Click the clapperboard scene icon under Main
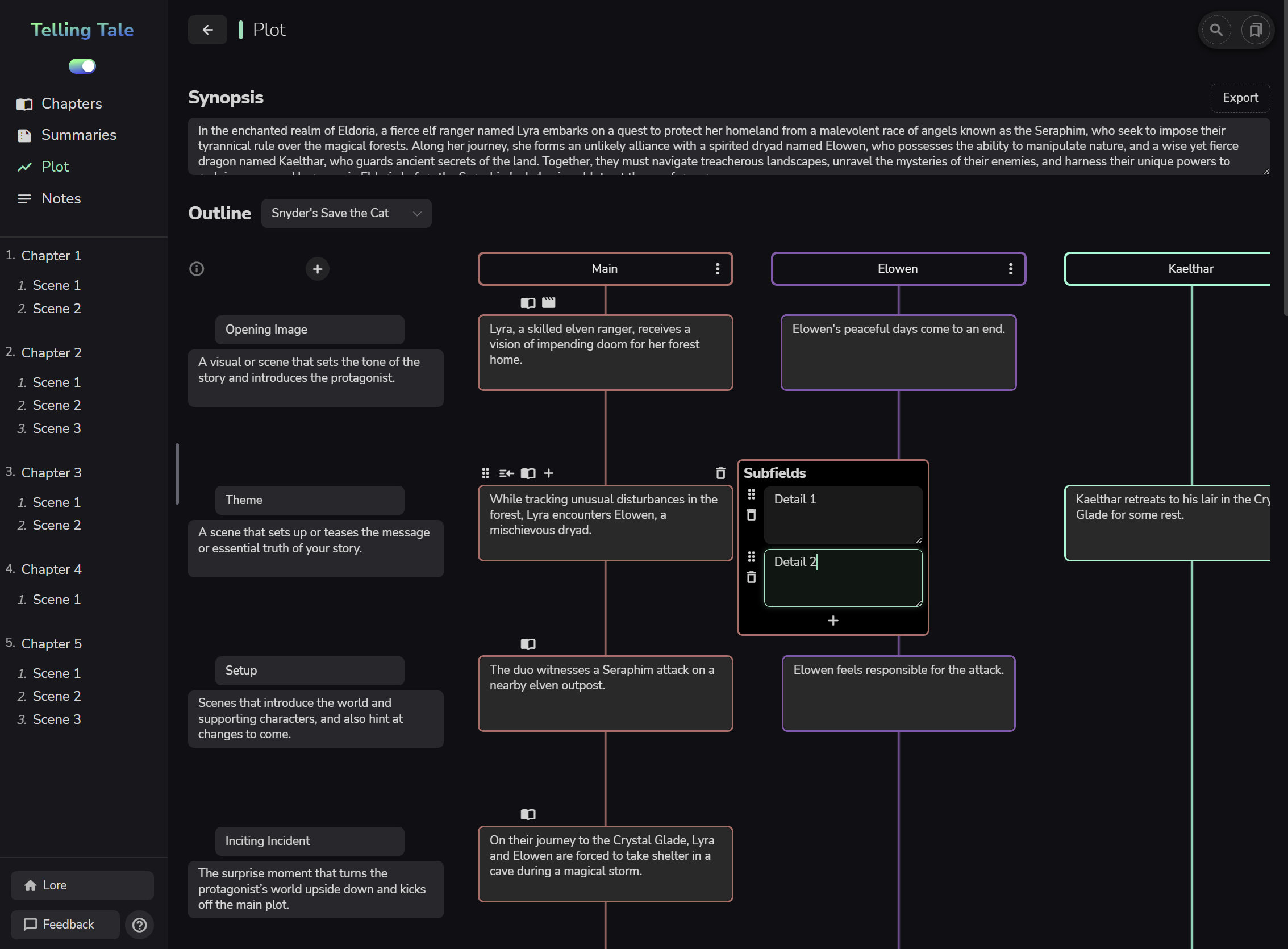This screenshot has width=1288, height=949. (x=548, y=303)
